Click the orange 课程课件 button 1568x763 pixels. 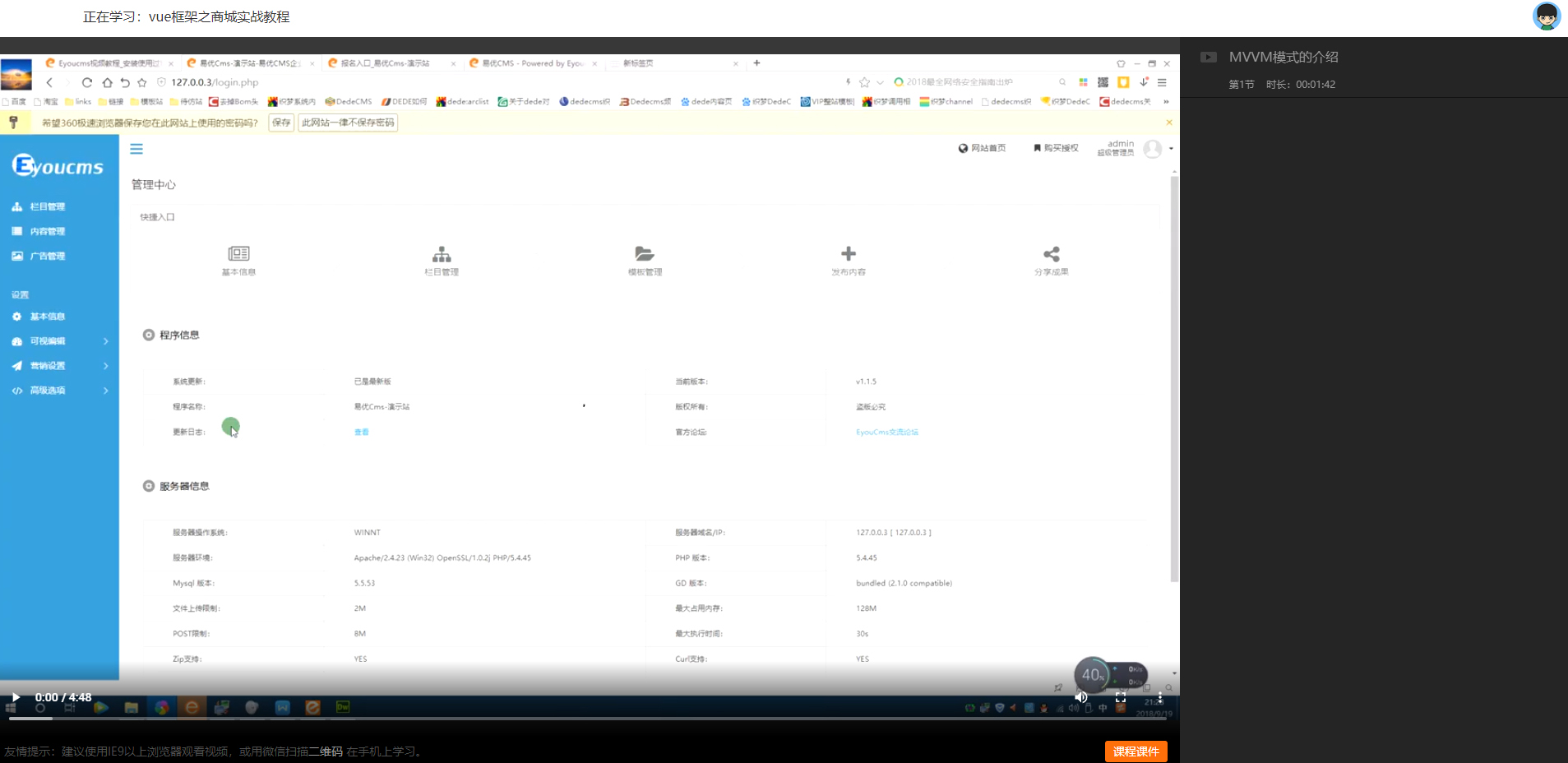click(1136, 751)
